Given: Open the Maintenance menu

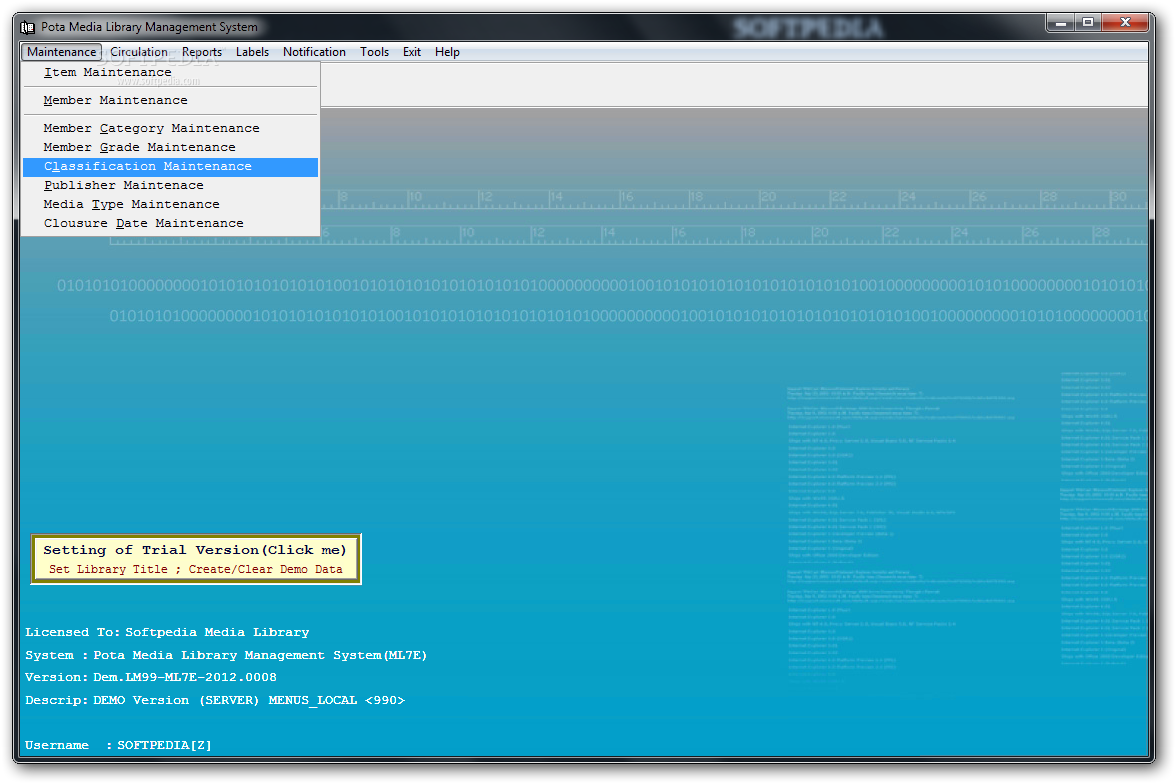Looking at the screenshot, I should click(62, 52).
